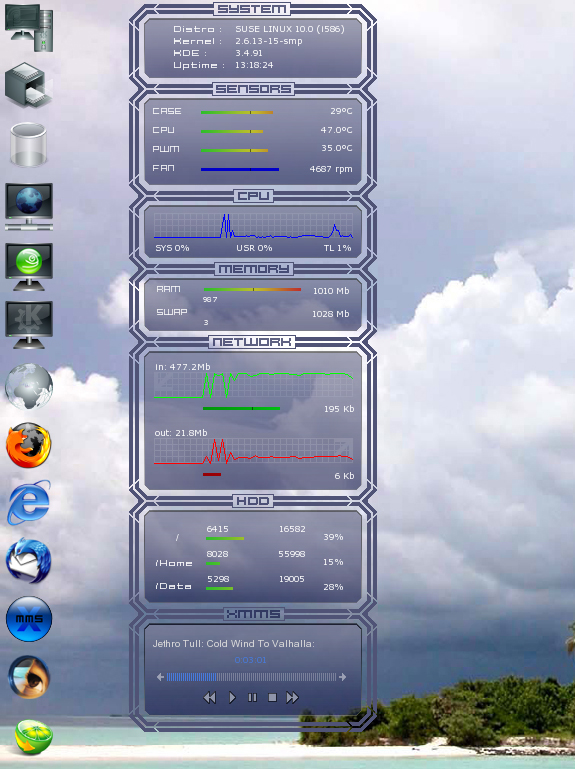Click the fan speed 4687 rpm
Viewport: 575px width, 769px height.
(331, 169)
